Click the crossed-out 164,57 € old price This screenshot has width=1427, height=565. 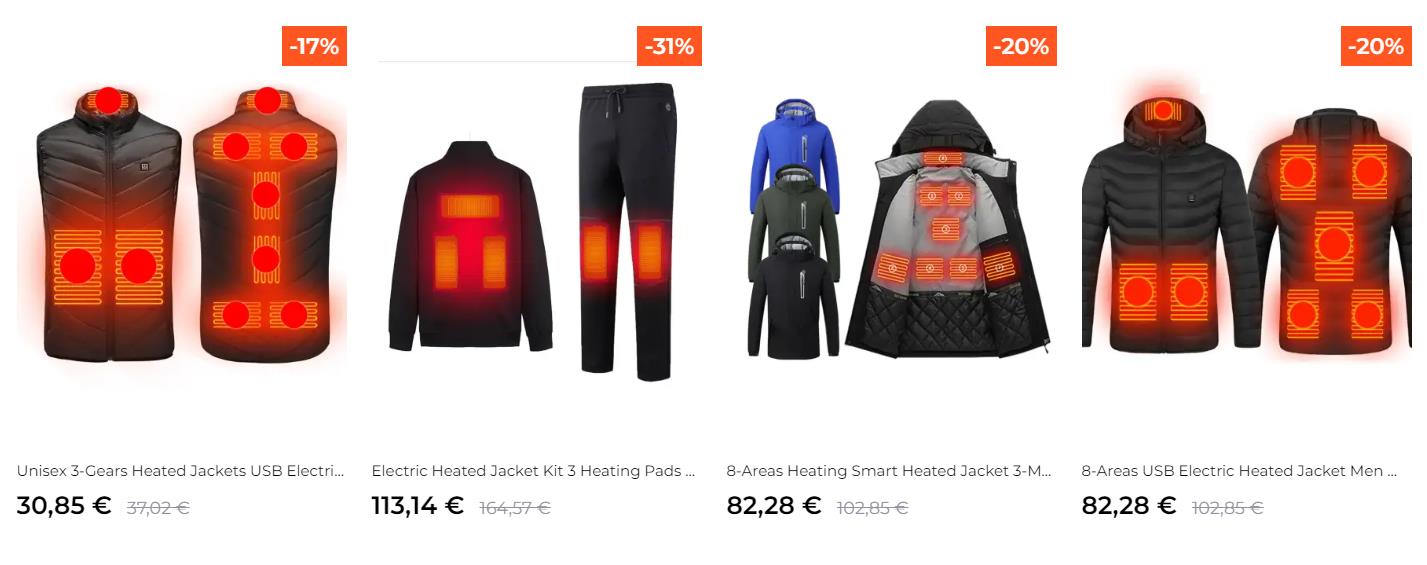coord(515,508)
